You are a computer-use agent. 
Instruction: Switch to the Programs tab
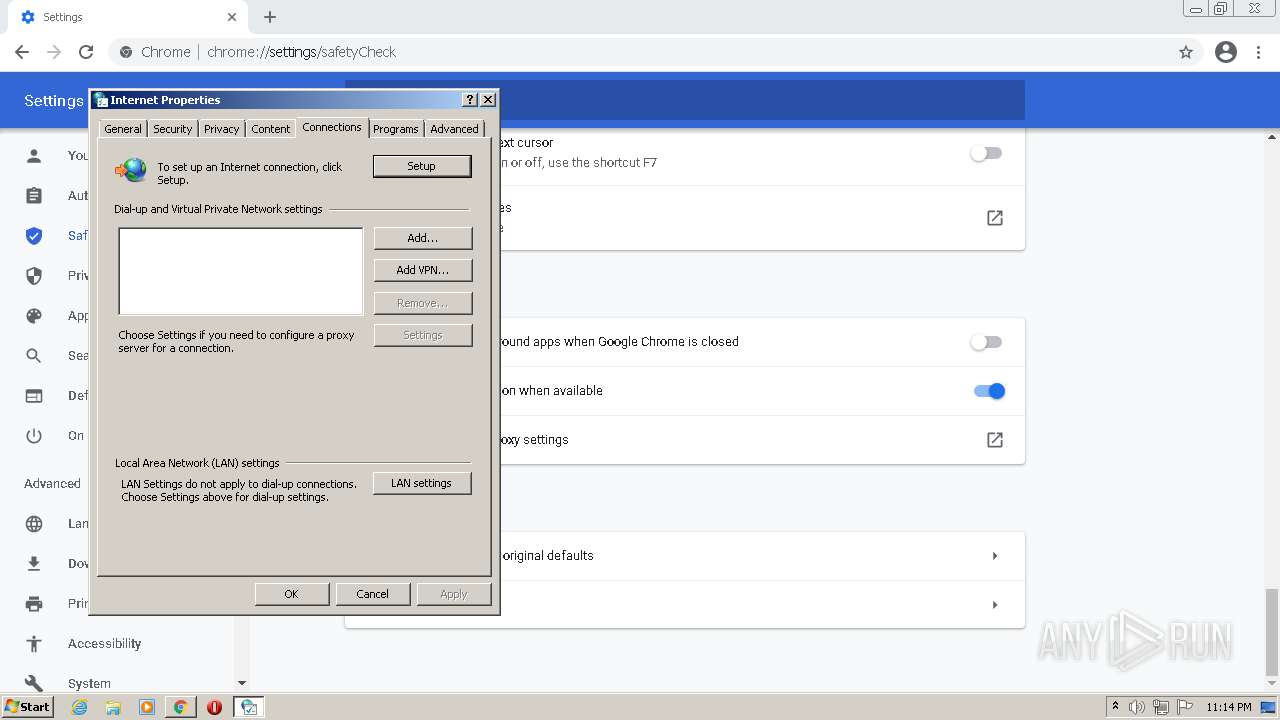click(396, 129)
